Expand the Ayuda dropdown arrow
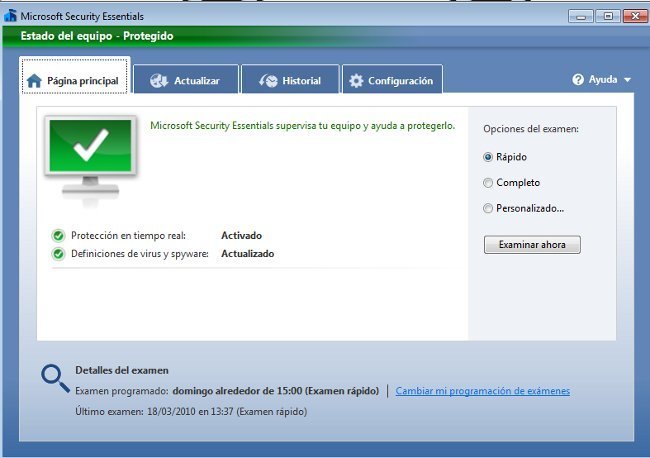 (x=627, y=80)
